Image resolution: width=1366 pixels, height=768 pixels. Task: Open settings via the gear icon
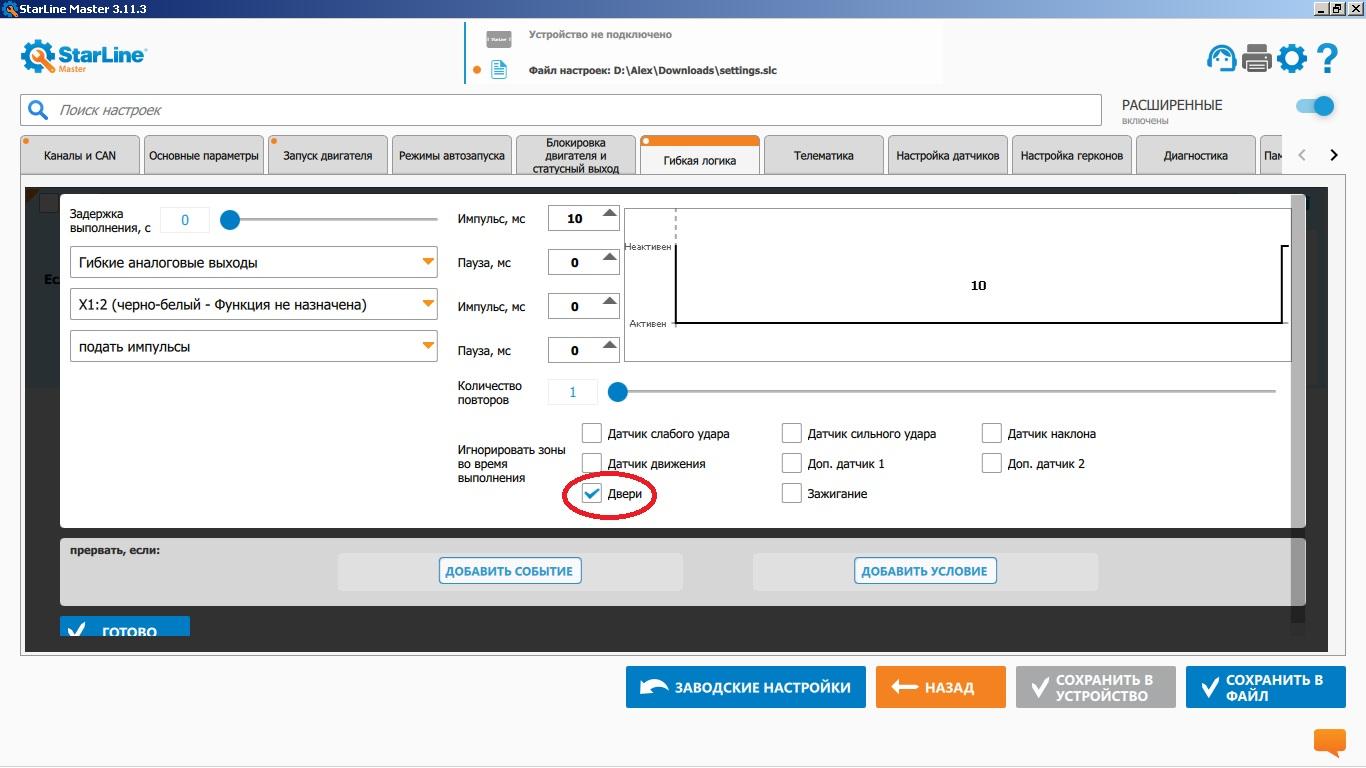click(x=1291, y=58)
